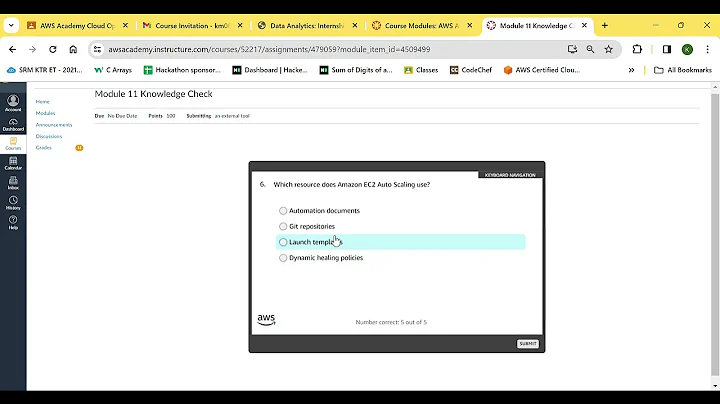Viewport: 720px width, 404px height.
Task: Open the Extensions puzzle icon
Action: coord(637,49)
